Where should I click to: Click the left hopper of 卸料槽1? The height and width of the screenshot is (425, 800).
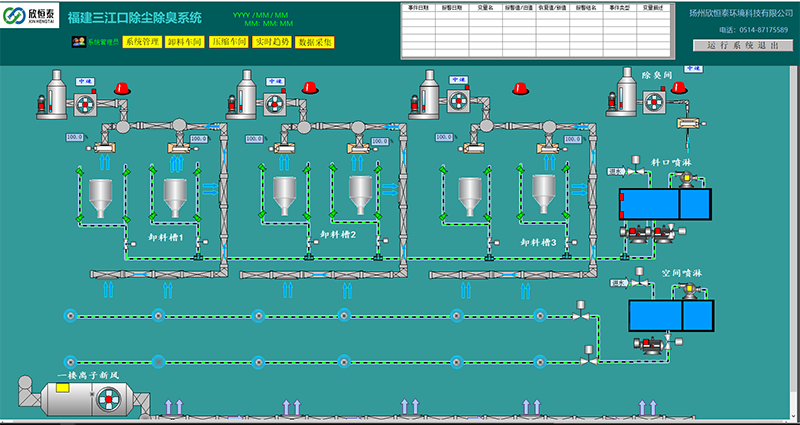(x=101, y=198)
